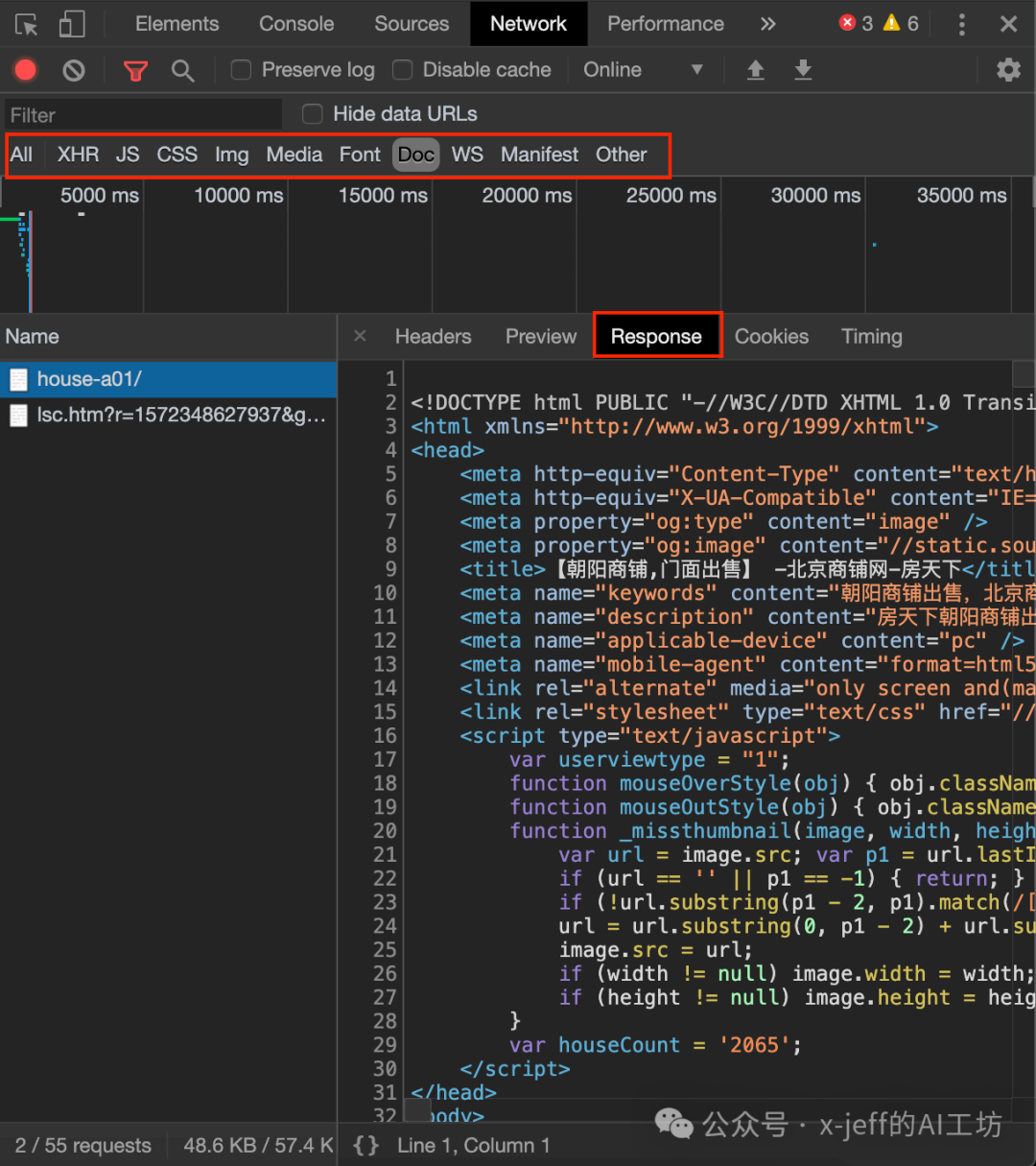Viewport: 1036px width, 1166px height.
Task: Click file icon of lsc.htm request
Action: [18, 416]
